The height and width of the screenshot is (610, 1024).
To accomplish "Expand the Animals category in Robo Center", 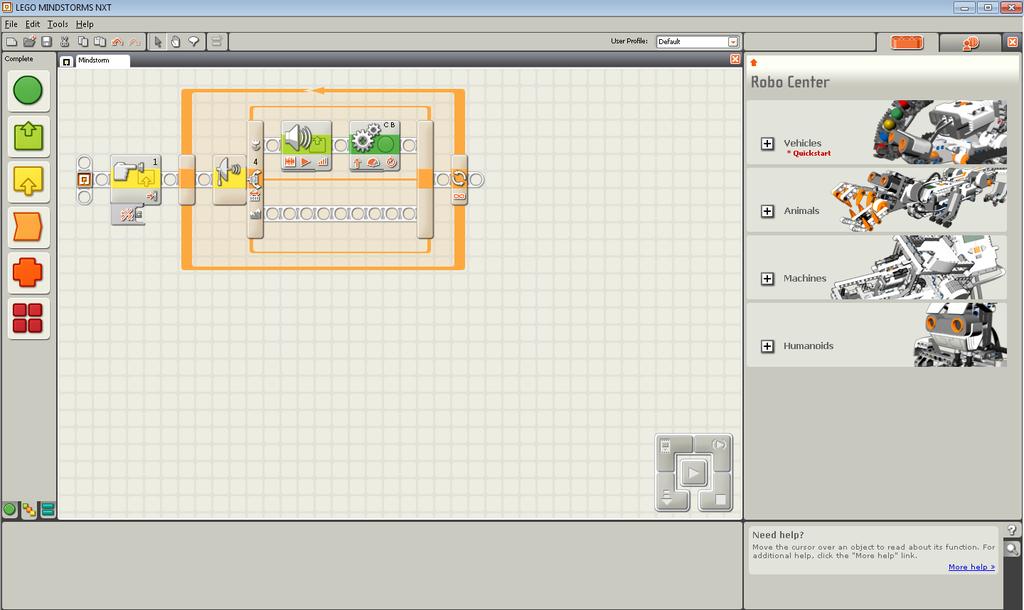I will (x=767, y=211).
